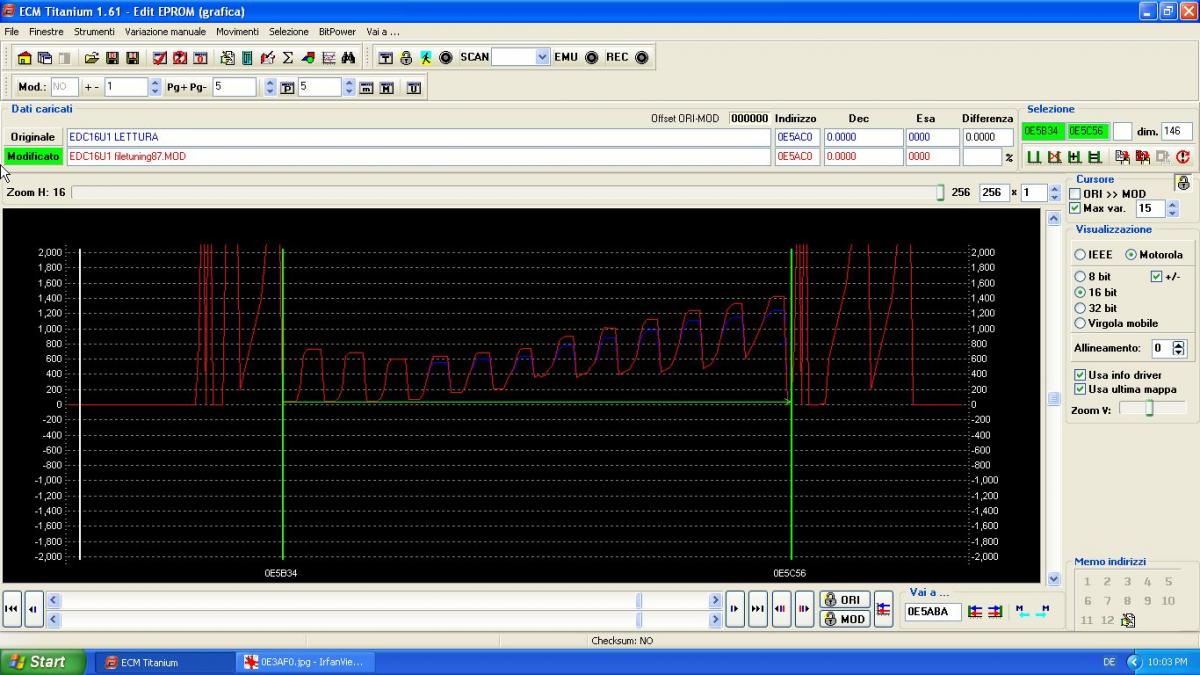Click the red checkmark toolbar icon
This screenshot has height=675, width=1200.
click(160, 58)
